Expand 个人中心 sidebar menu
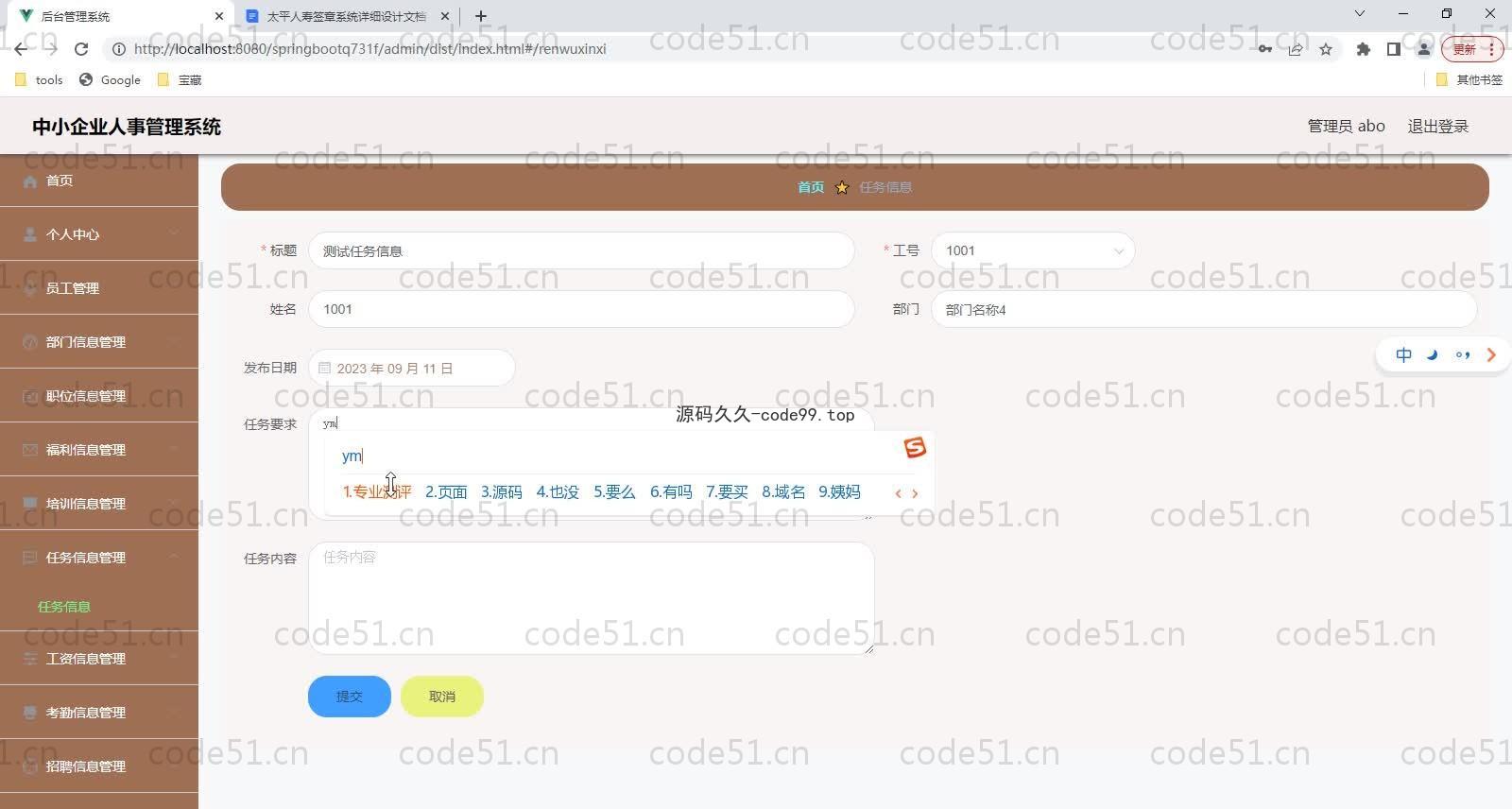Image resolution: width=1512 pixels, height=809 pixels. point(99,234)
